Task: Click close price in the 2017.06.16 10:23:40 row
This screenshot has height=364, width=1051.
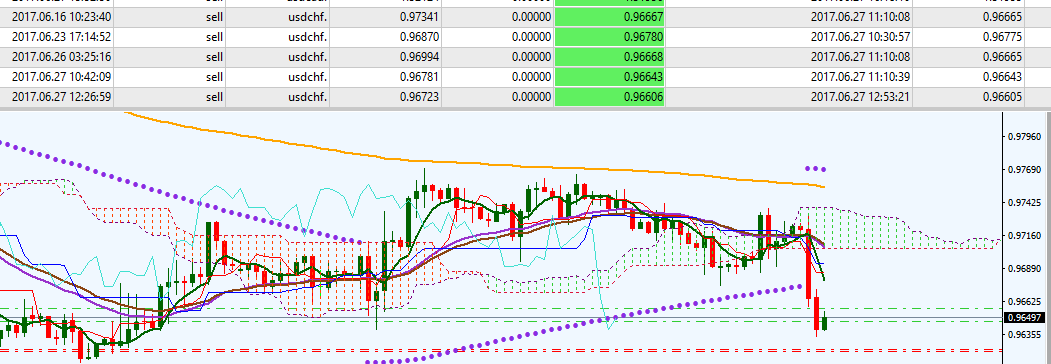Action: click(x=1003, y=16)
